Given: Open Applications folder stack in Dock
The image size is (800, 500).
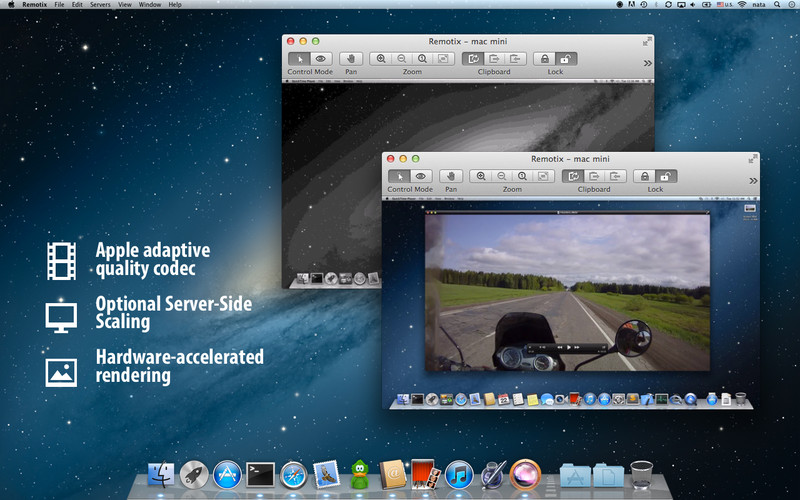Looking at the screenshot, I should (x=575, y=476).
